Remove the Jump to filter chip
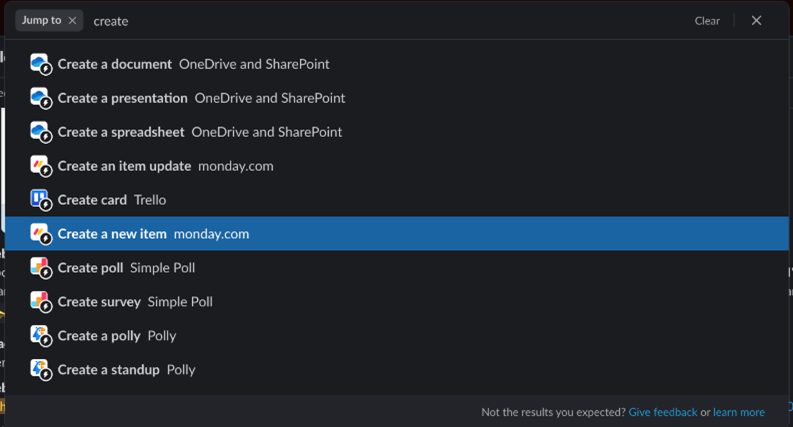The height and width of the screenshot is (427, 793). click(x=72, y=20)
